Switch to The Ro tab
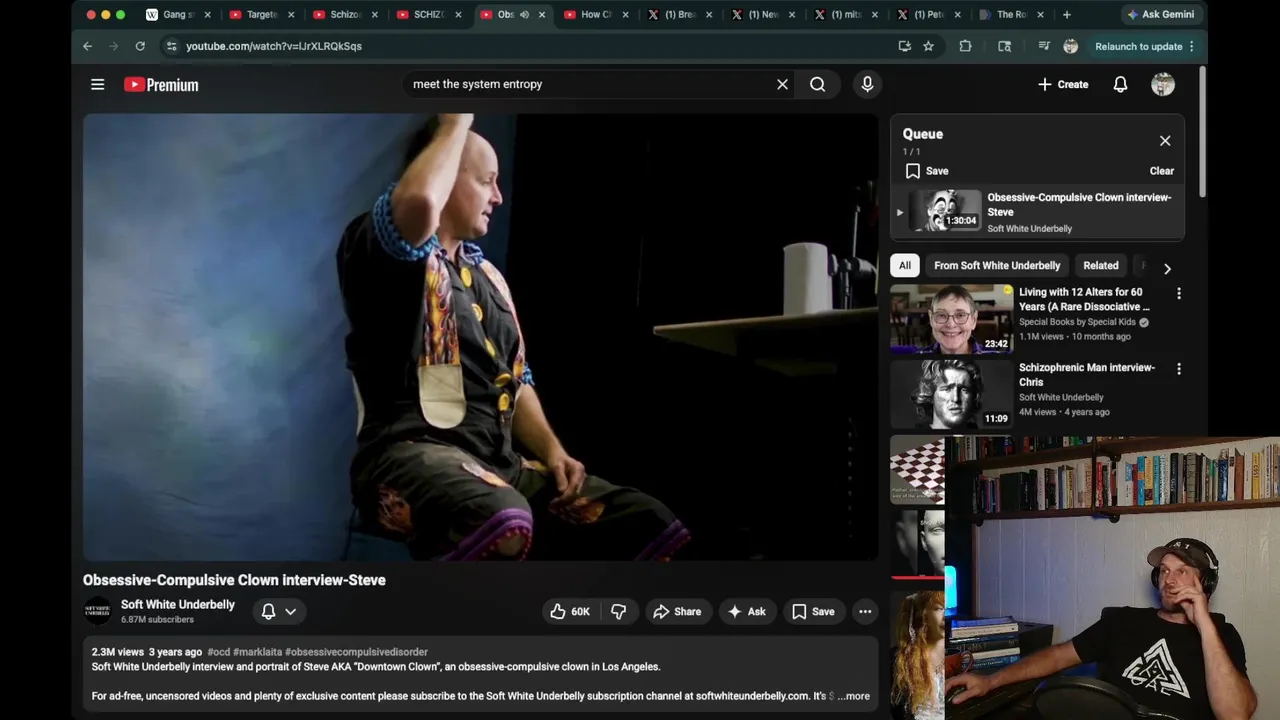1280x720 pixels. tap(1011, 15)
